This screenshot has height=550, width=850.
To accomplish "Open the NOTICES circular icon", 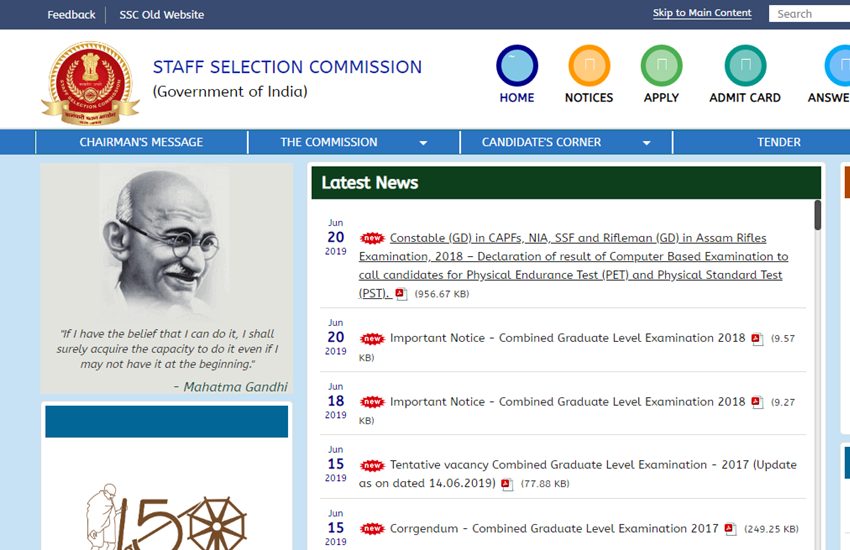I will 589,66.
